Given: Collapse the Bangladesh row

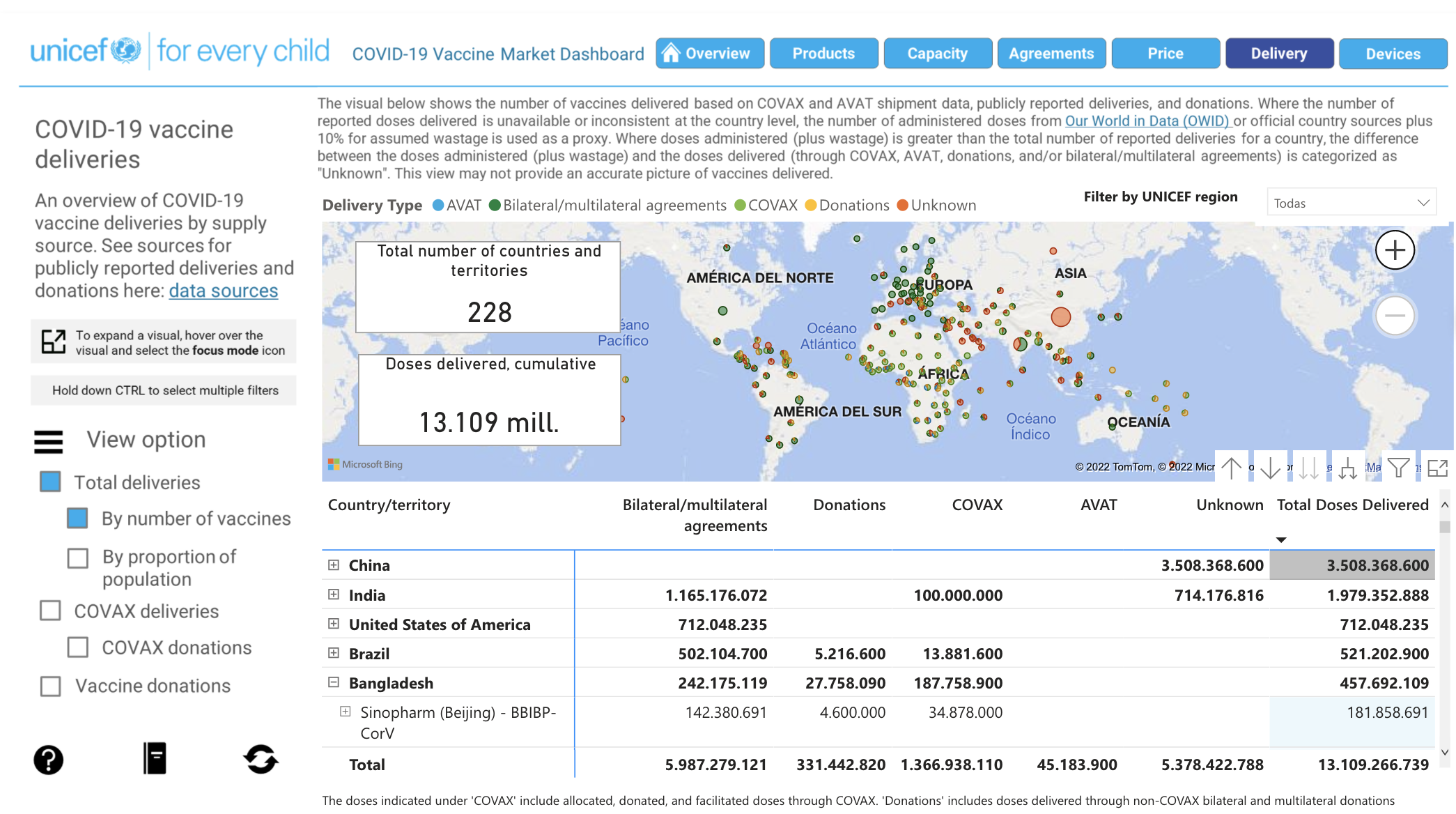Looking at the screenshot, I should tap(334, 682).
